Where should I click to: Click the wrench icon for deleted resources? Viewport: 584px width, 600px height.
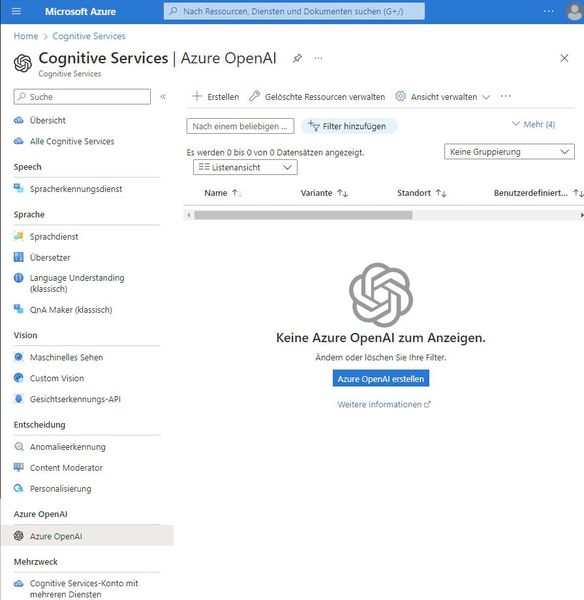[254, 96]
